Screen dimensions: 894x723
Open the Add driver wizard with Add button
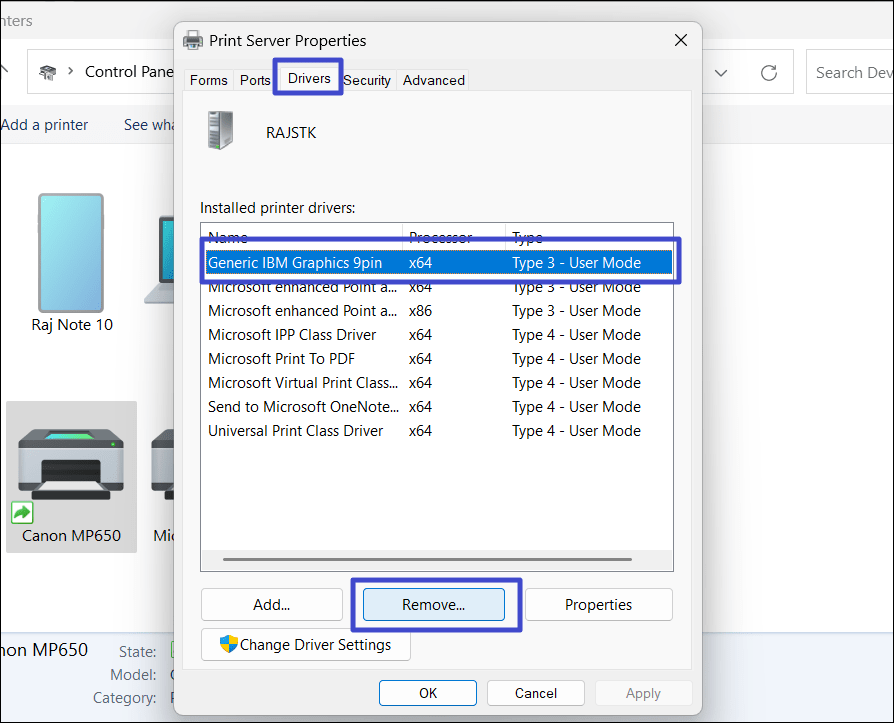[x=272, y=604]
